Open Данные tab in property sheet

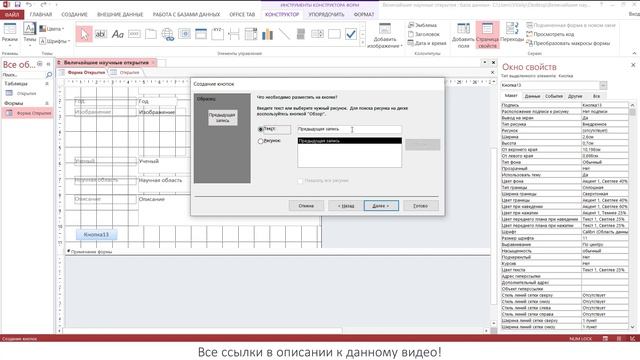coord(532,96)
